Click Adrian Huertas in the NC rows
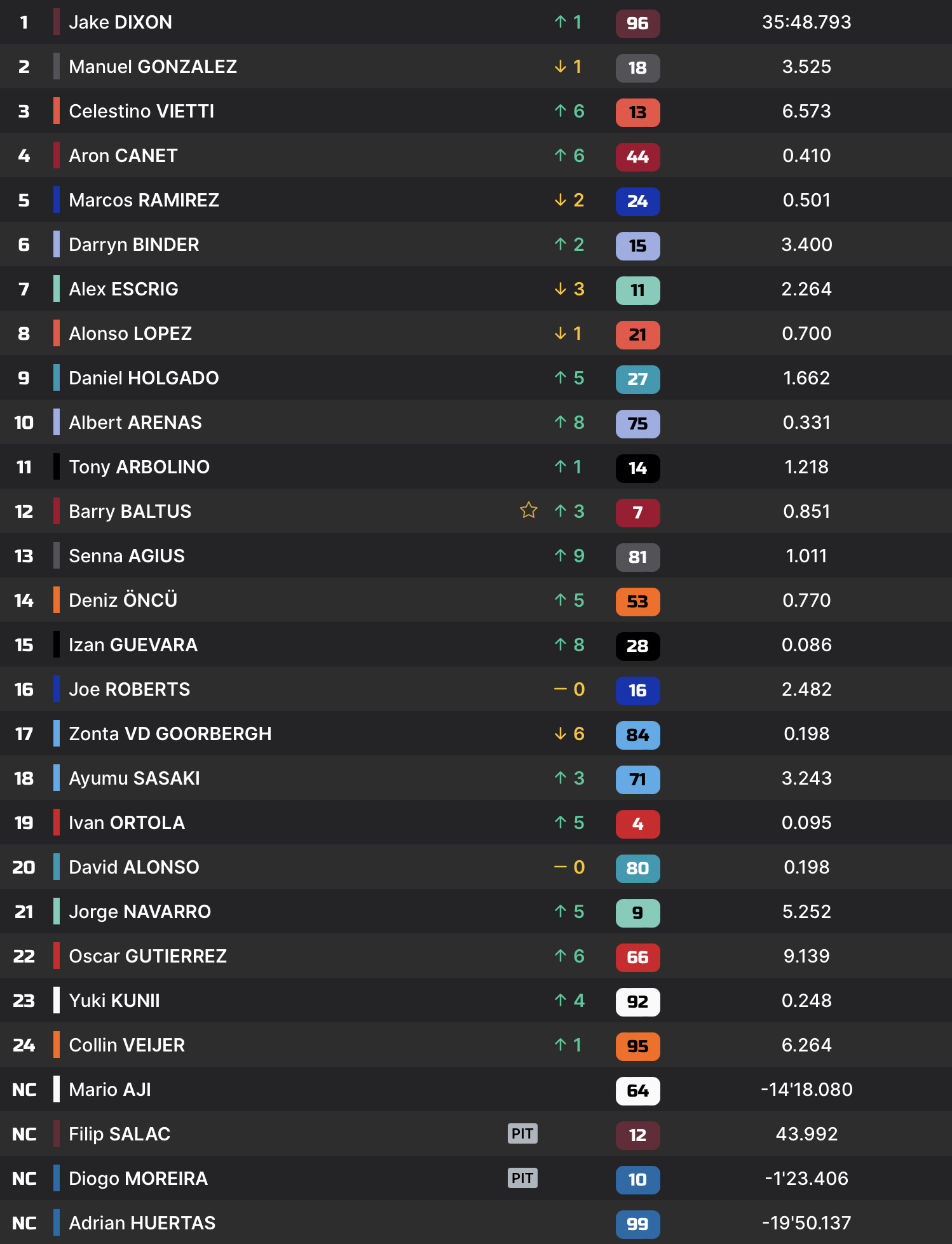Image resolution: width=952 pixels, height=1244 pixels. click(142, 1223)
